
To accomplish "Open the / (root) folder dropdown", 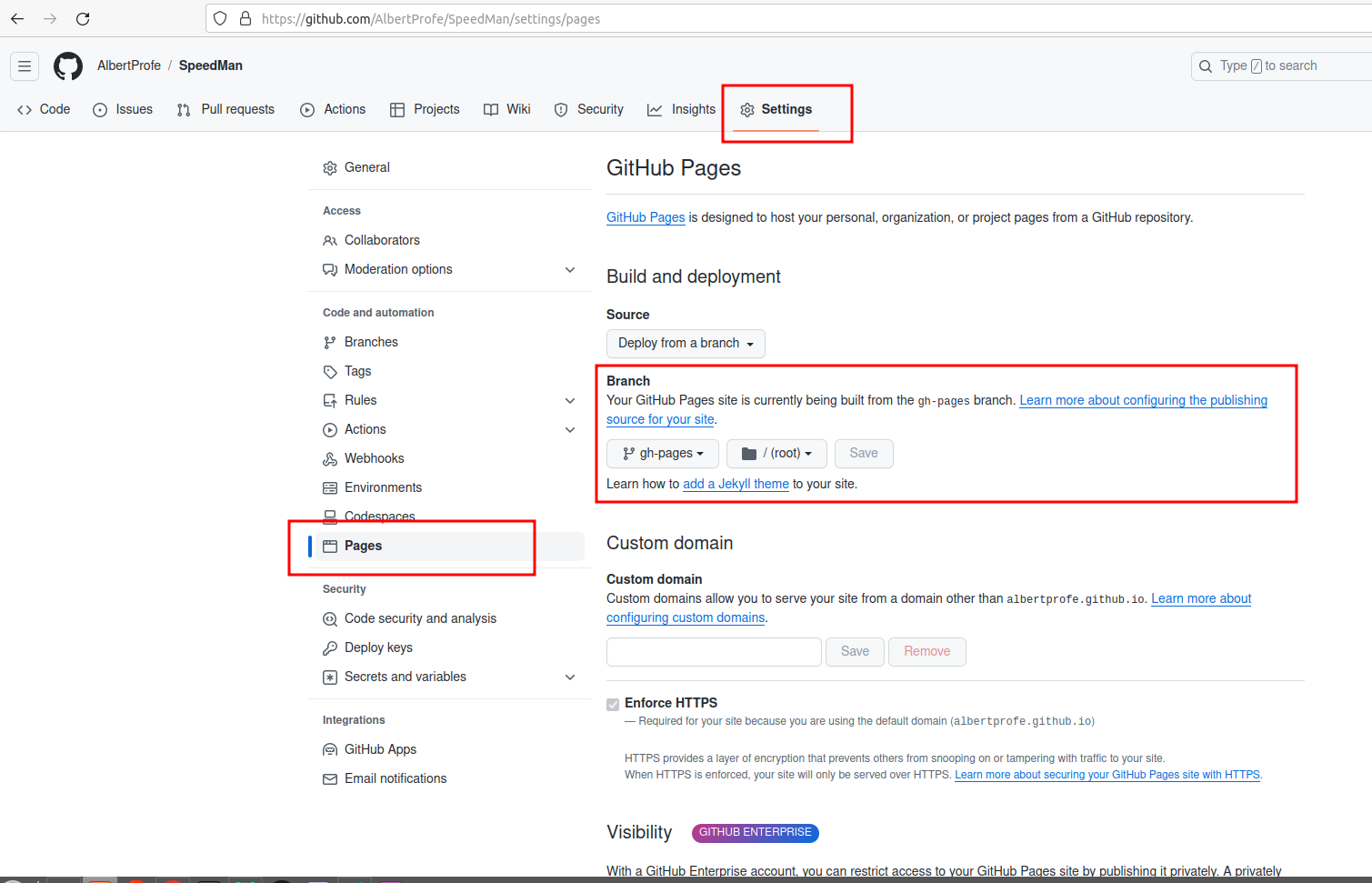I will click(776, 454).
